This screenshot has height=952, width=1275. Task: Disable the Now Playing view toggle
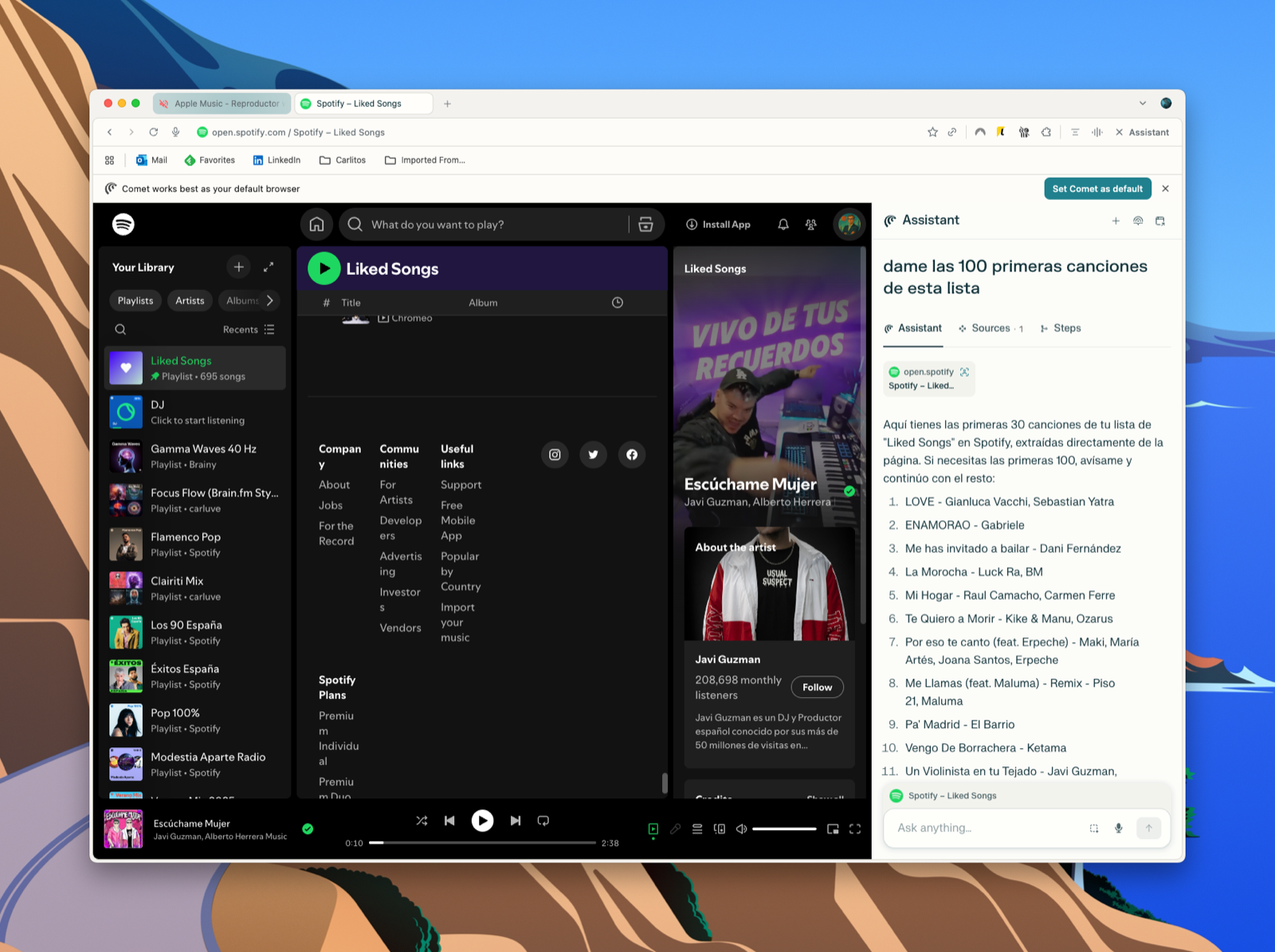tap(653, 829)
